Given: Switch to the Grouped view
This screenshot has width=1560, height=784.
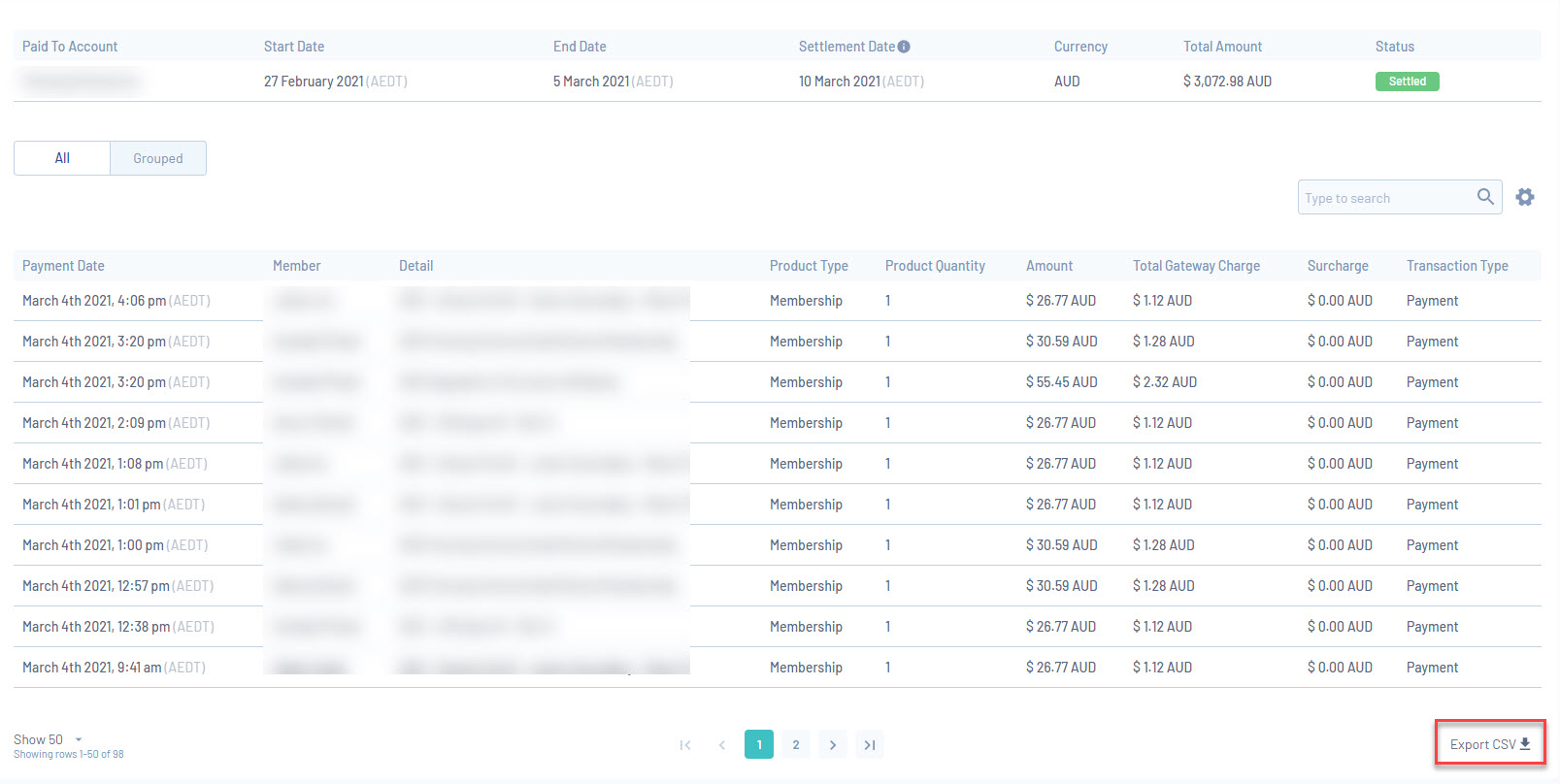Looking at the screenshot, I should [x=158, y=158].
